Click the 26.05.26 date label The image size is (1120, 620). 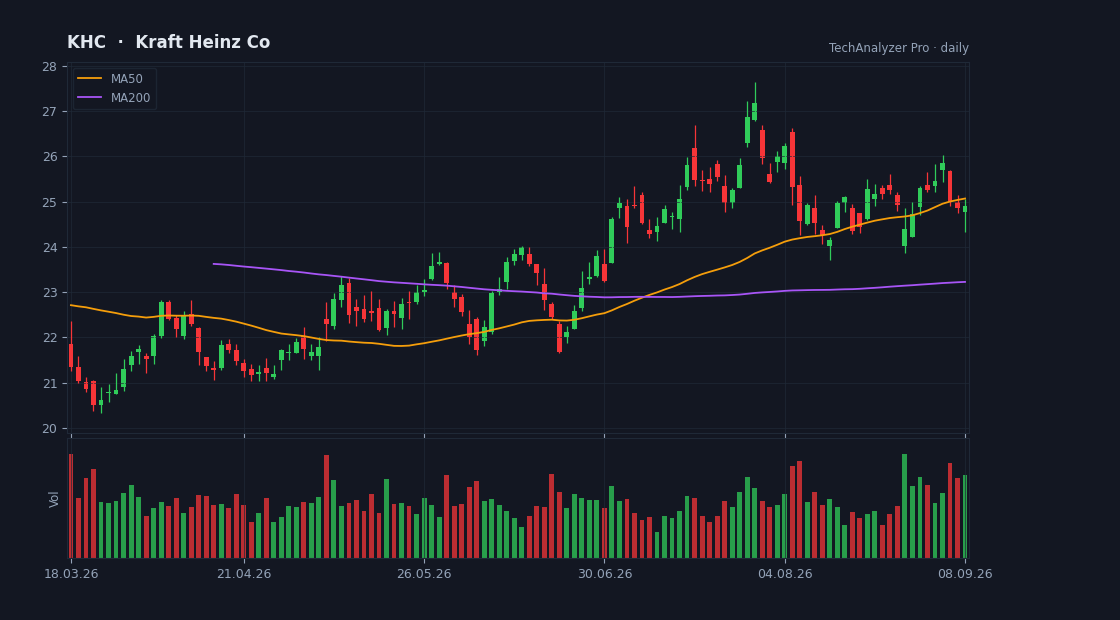(424, 574)
